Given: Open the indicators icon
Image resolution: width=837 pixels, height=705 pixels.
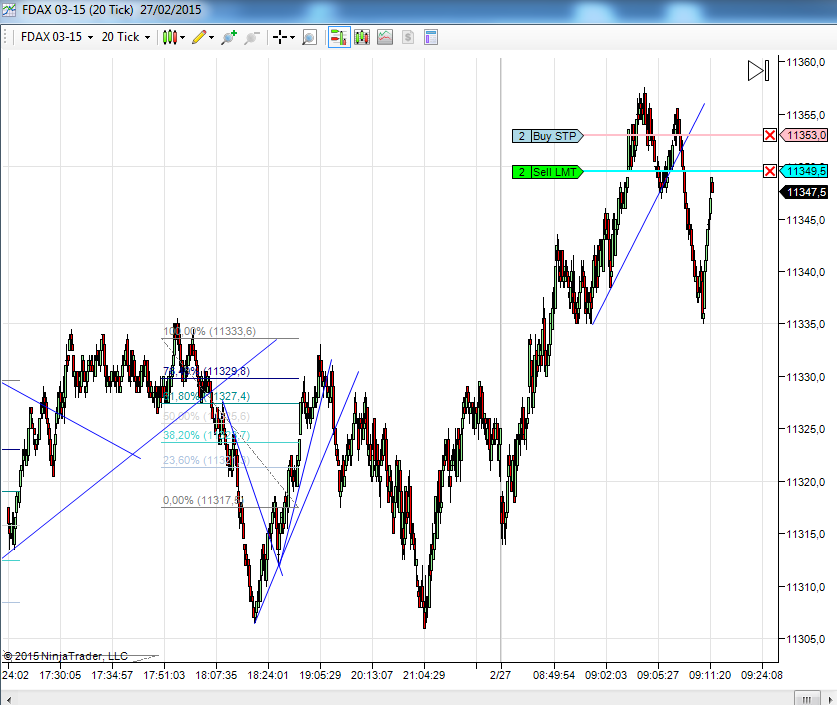Looking at the screenshot, I should point(385,37).
